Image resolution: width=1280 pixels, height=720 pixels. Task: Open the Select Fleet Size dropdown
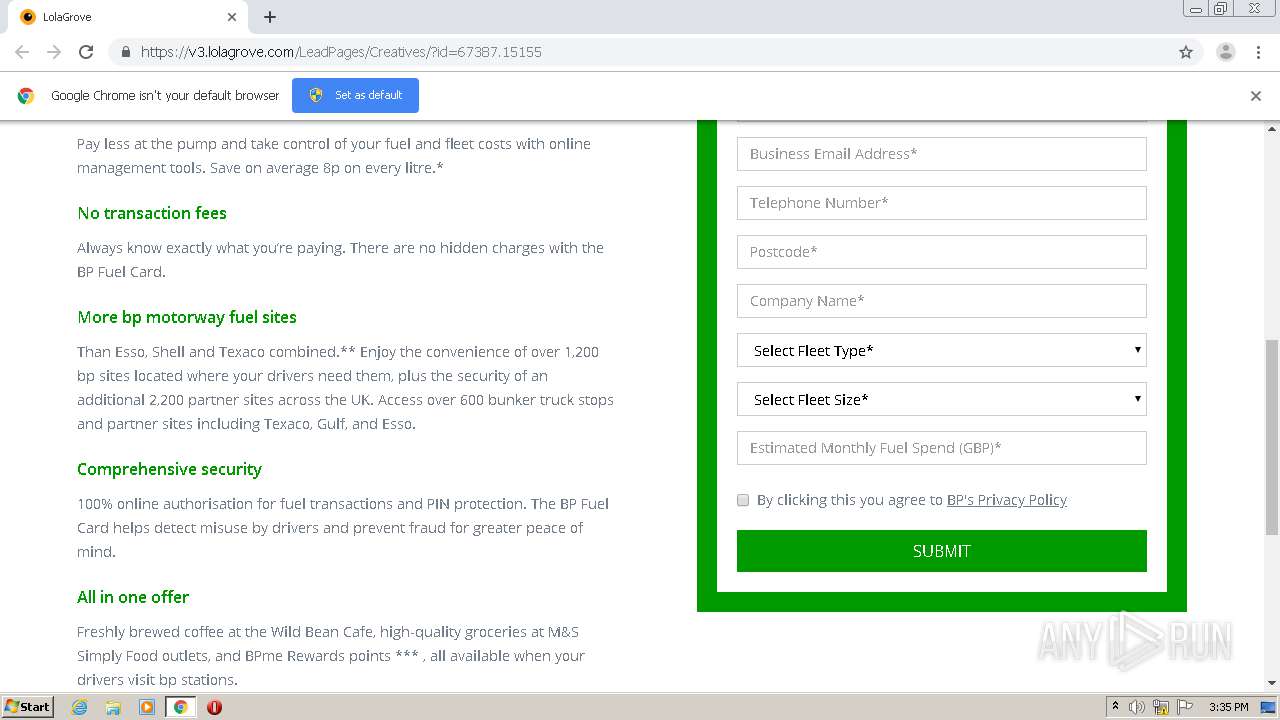click(x=941, y=399)
